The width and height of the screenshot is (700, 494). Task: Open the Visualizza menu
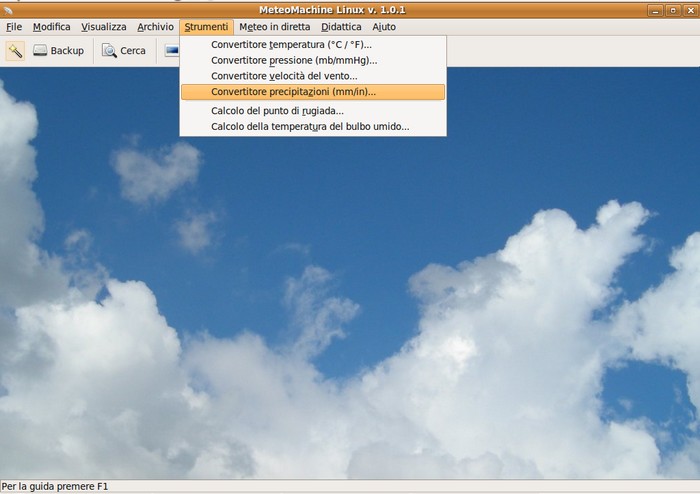coord(104,27)
